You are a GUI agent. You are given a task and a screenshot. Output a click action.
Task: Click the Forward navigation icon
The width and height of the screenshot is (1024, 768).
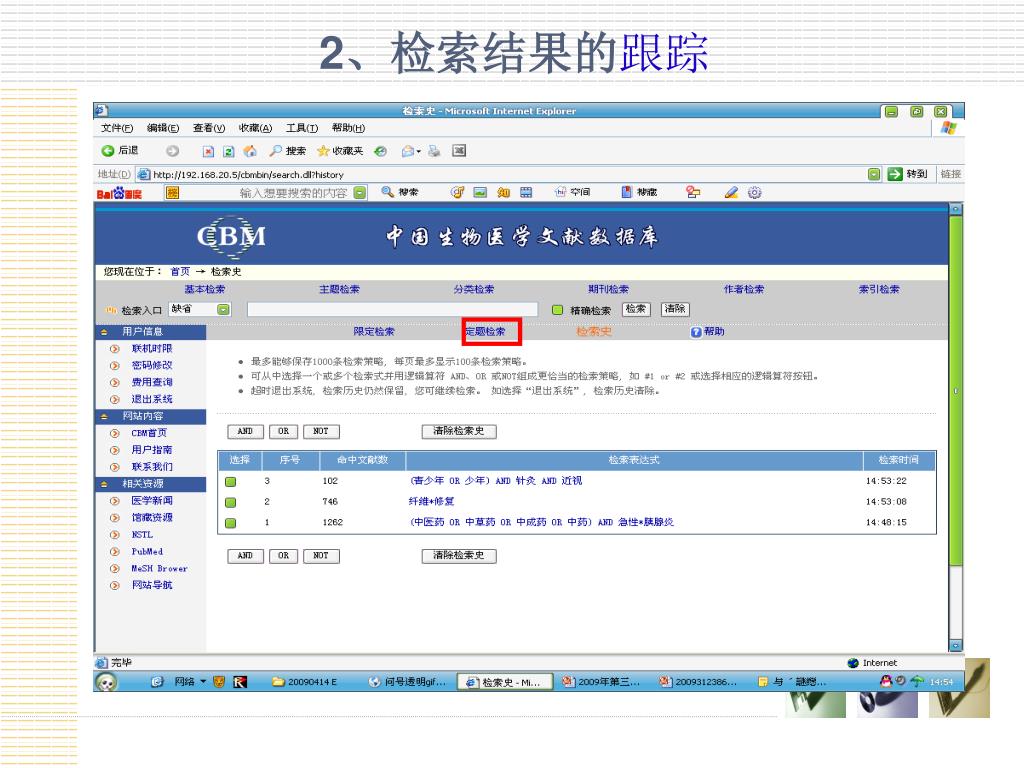pos(172,151)
